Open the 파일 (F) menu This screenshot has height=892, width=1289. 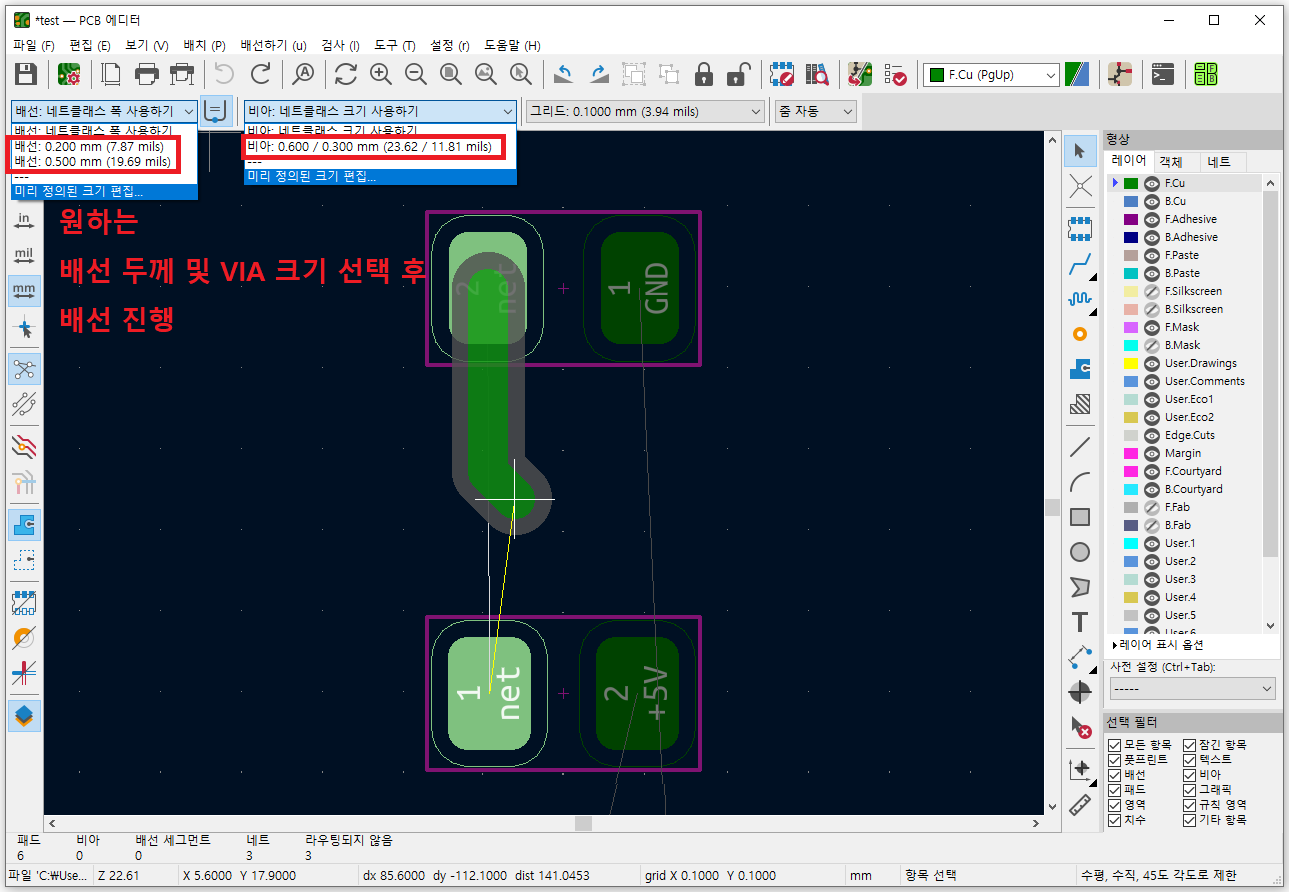(34, 45)
